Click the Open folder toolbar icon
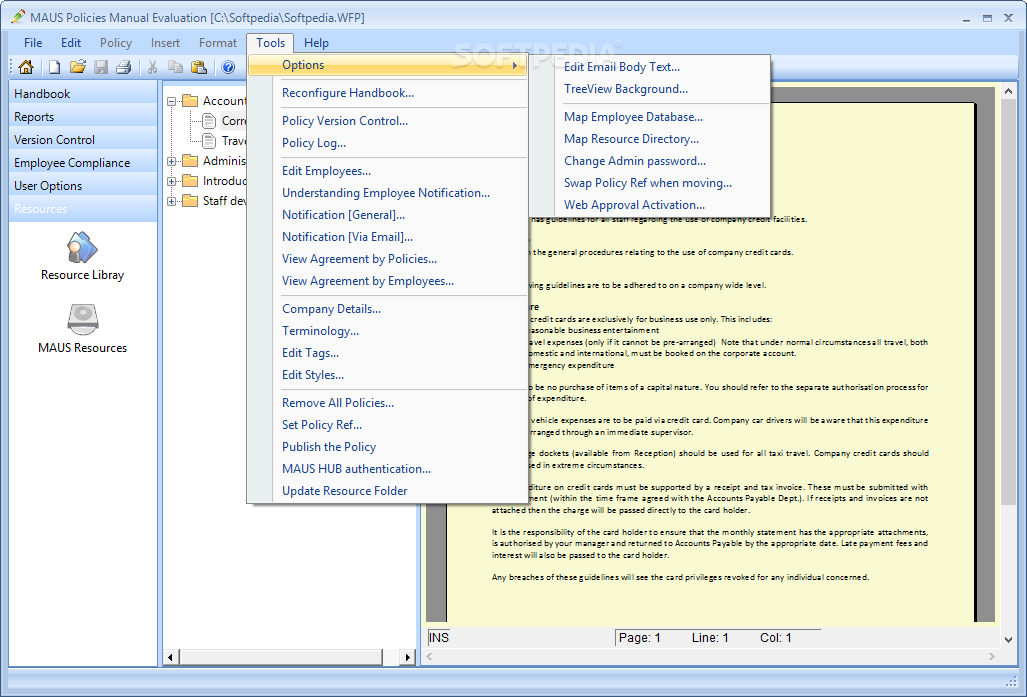 coord(78,67)
